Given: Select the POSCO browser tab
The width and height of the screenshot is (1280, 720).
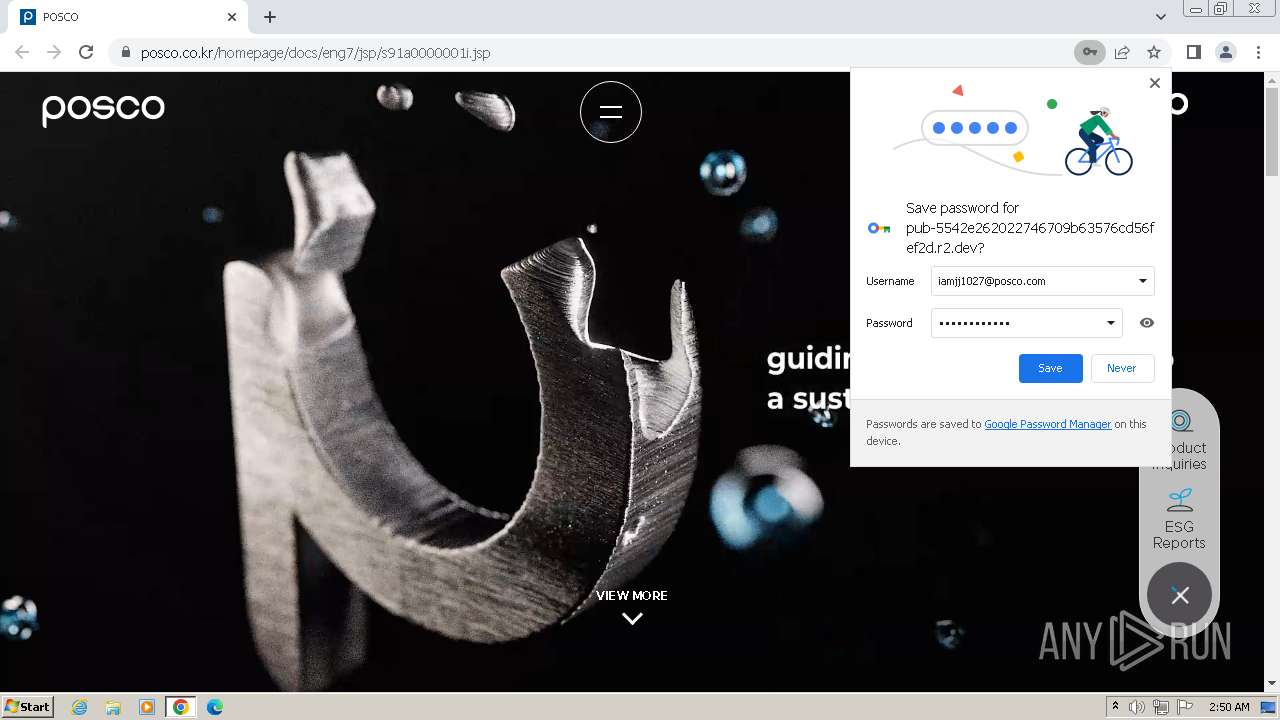Looking at the screenshot, I should 128,17.
